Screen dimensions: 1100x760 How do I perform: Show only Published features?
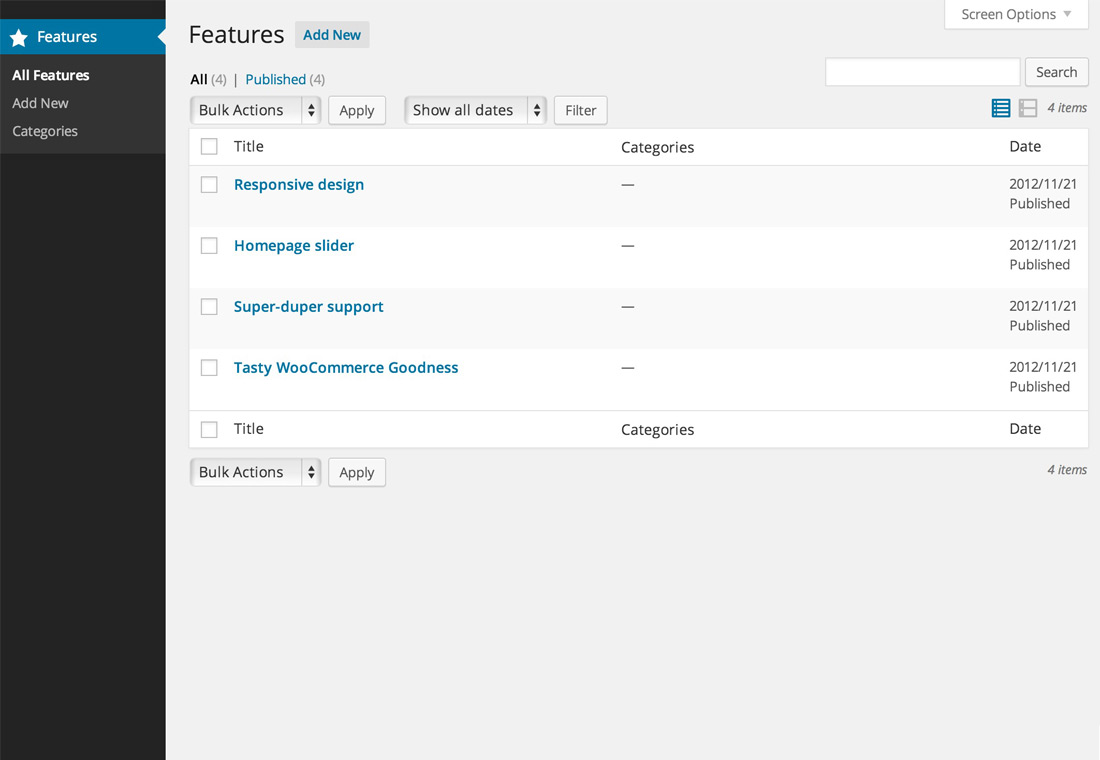275,79
